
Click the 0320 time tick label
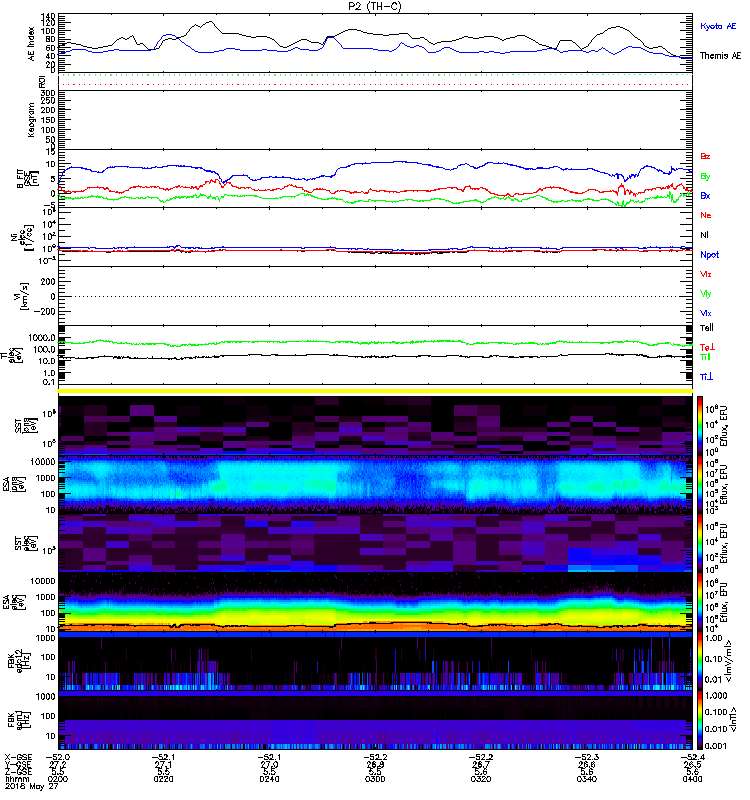tap(481, 779)
